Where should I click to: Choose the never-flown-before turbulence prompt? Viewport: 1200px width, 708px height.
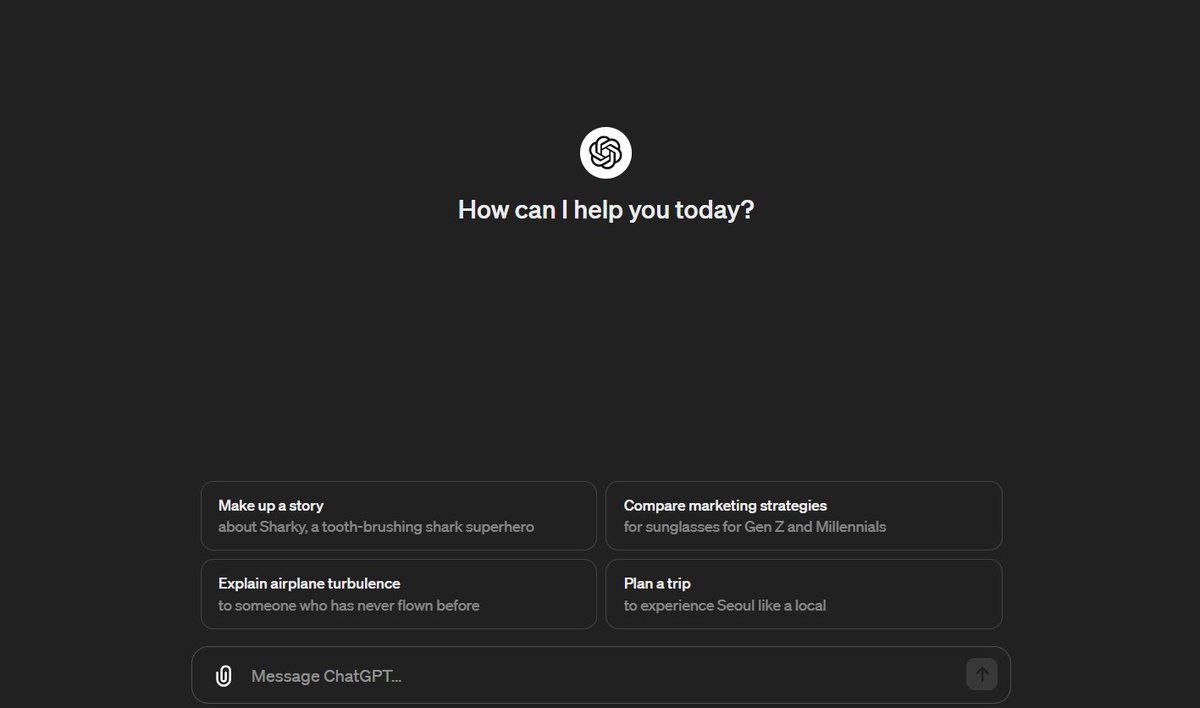click(398, 593)
